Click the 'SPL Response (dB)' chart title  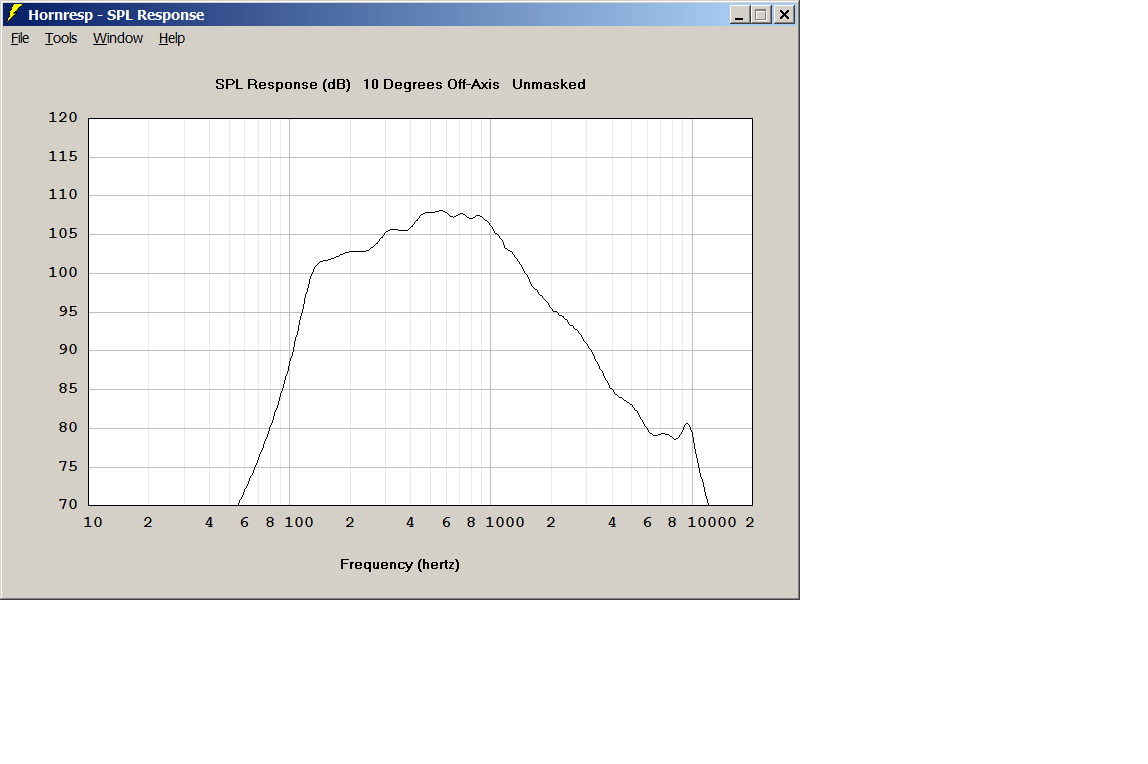coord(283,84)
